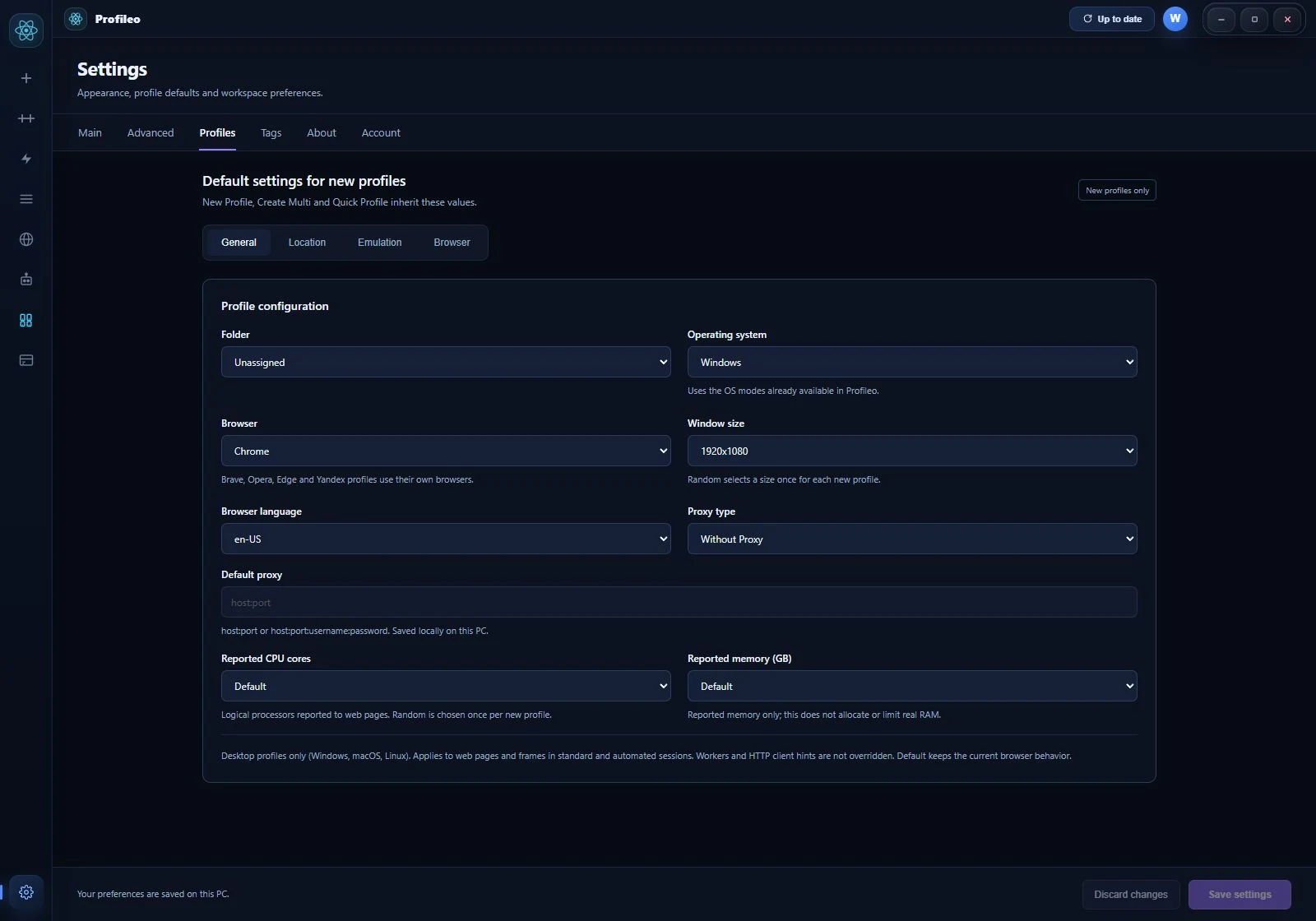Open the robot automation icon in sidebar
1316x921 pixels.
pos(26,280)
